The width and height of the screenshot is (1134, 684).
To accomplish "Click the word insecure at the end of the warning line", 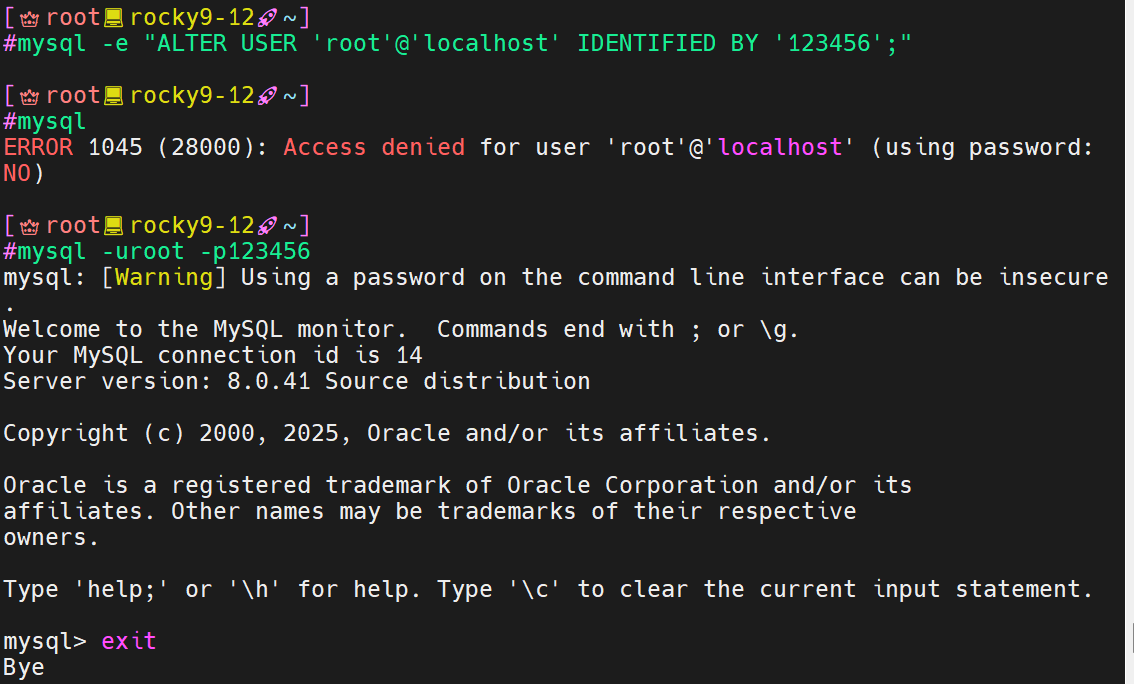I will pyautogui.click(x=1054, y=278).
